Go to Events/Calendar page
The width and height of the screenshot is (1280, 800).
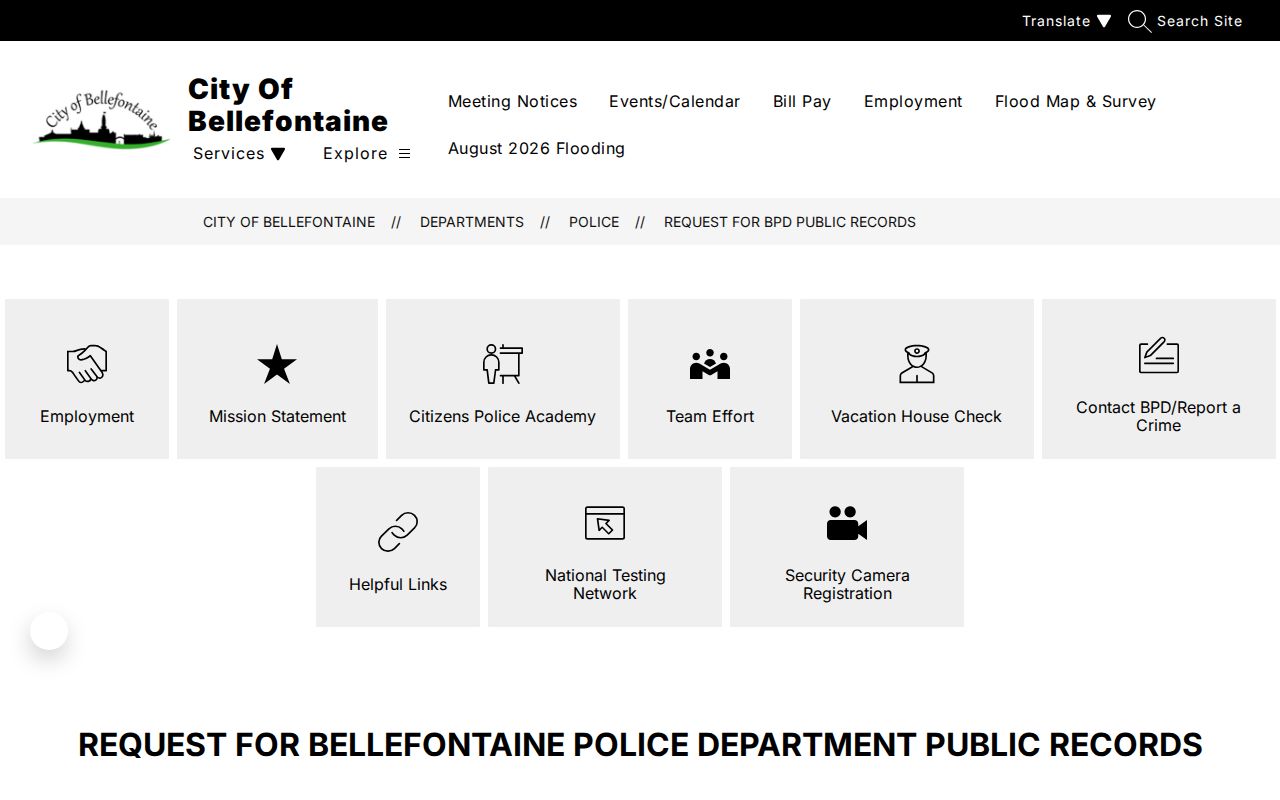tap(675, 101)
